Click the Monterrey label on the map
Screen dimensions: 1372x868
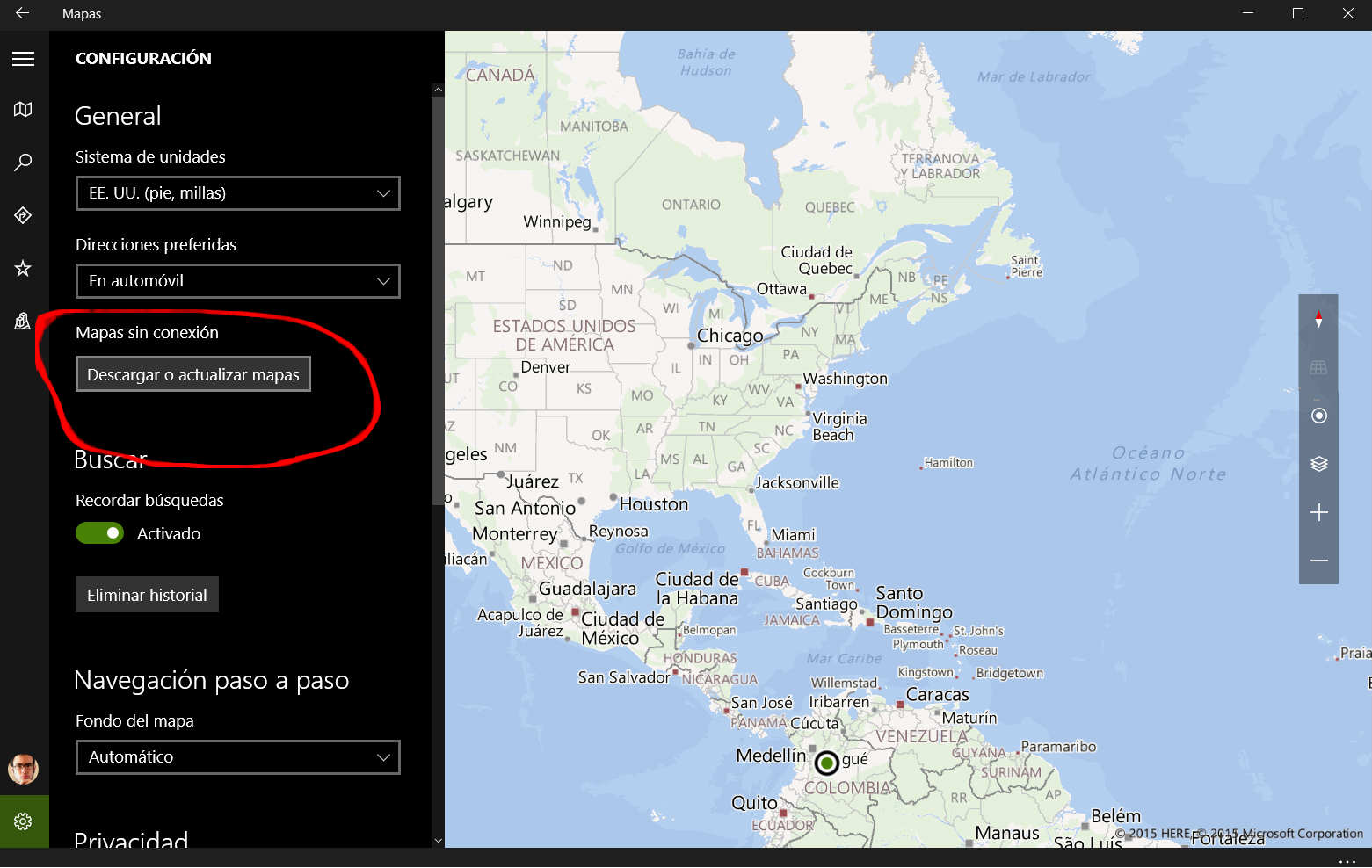pos(515,534)
